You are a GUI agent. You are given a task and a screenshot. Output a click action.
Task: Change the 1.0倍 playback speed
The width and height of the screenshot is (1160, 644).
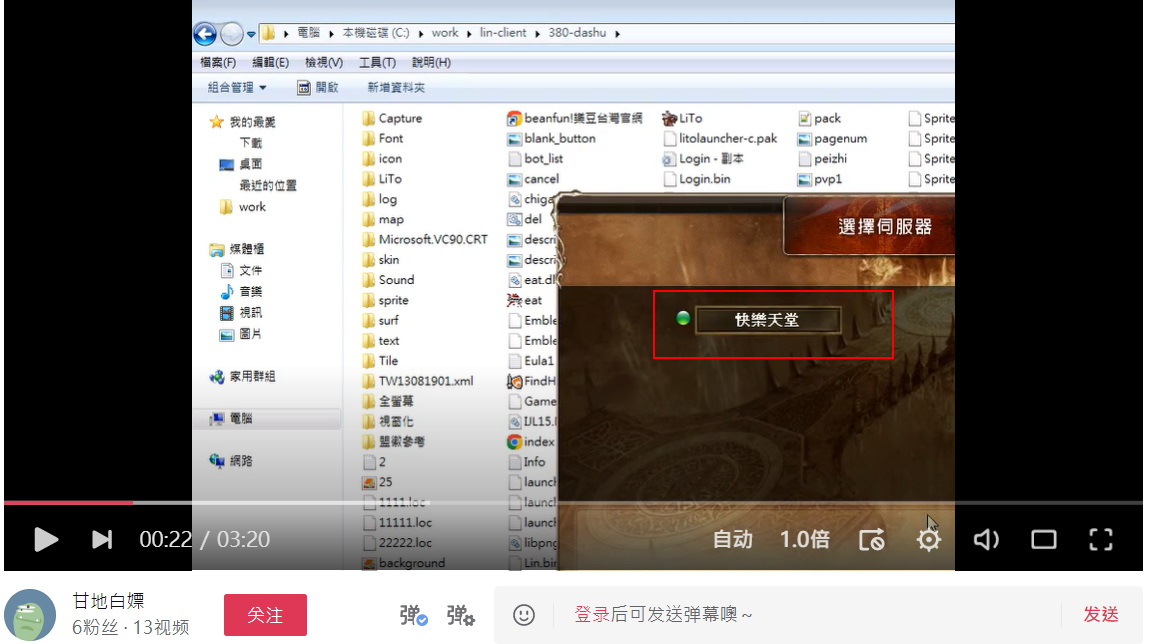coord(805,540)
